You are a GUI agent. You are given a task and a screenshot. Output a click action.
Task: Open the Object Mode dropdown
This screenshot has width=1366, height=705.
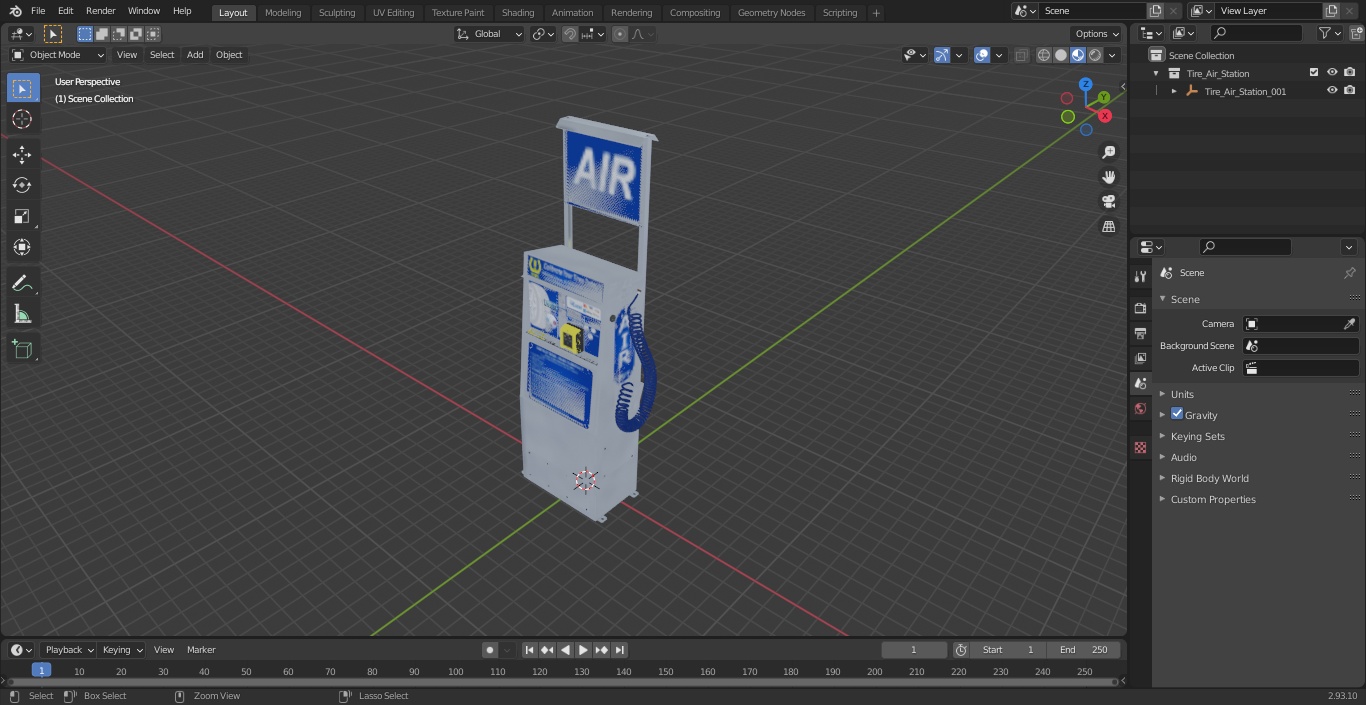(58, 55)
